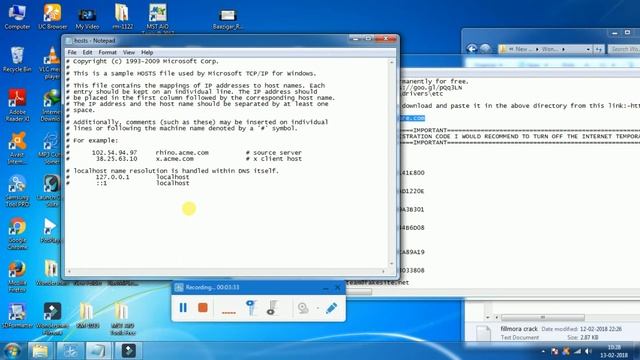Image resolution: width=640 pixels, height=360 pixels.
Task: Select the Google Chrome desktop shortcut
Action: click(x=17, y=234)
